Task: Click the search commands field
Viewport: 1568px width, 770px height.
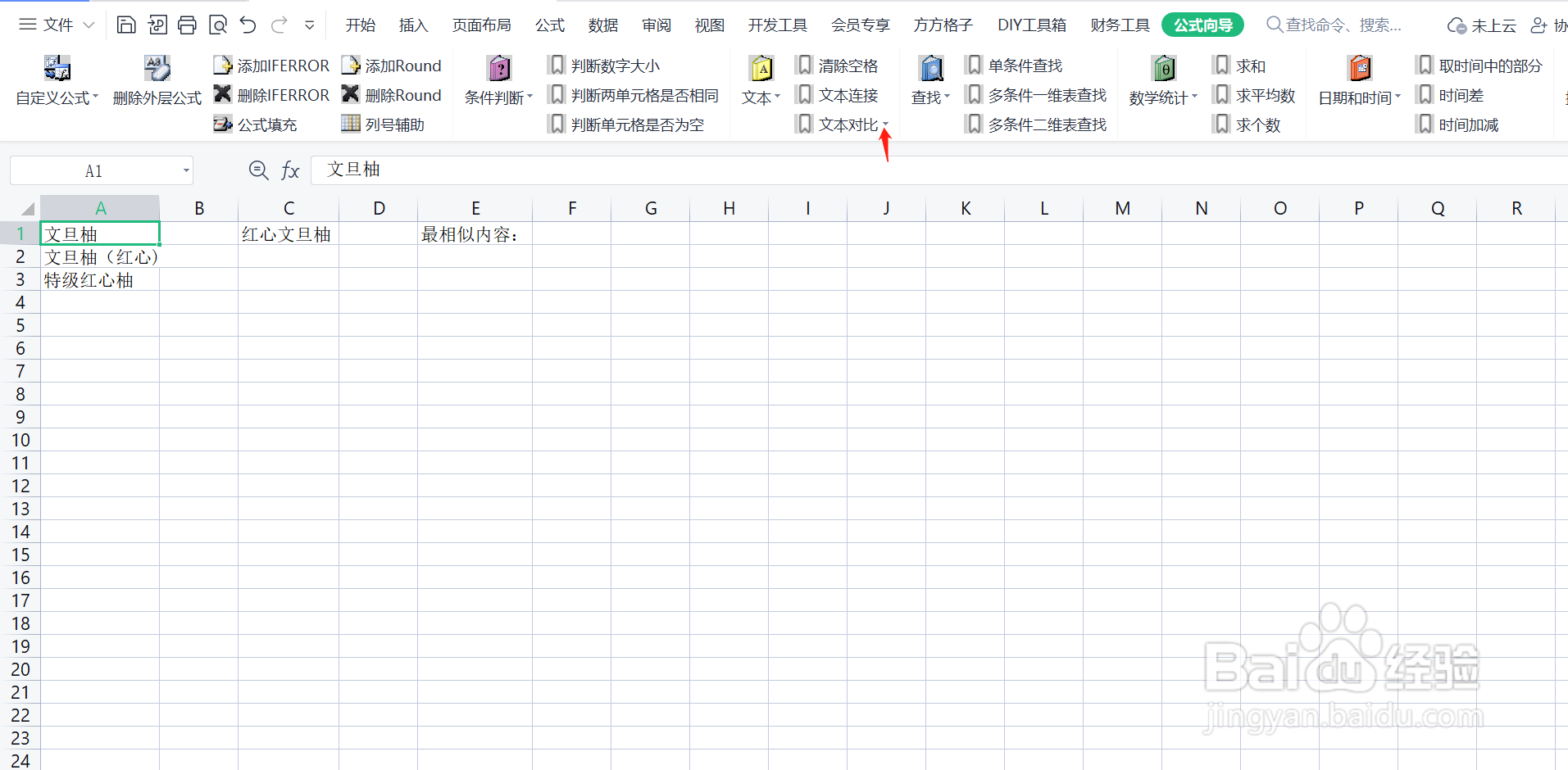Action: (x=1334, y=25)
